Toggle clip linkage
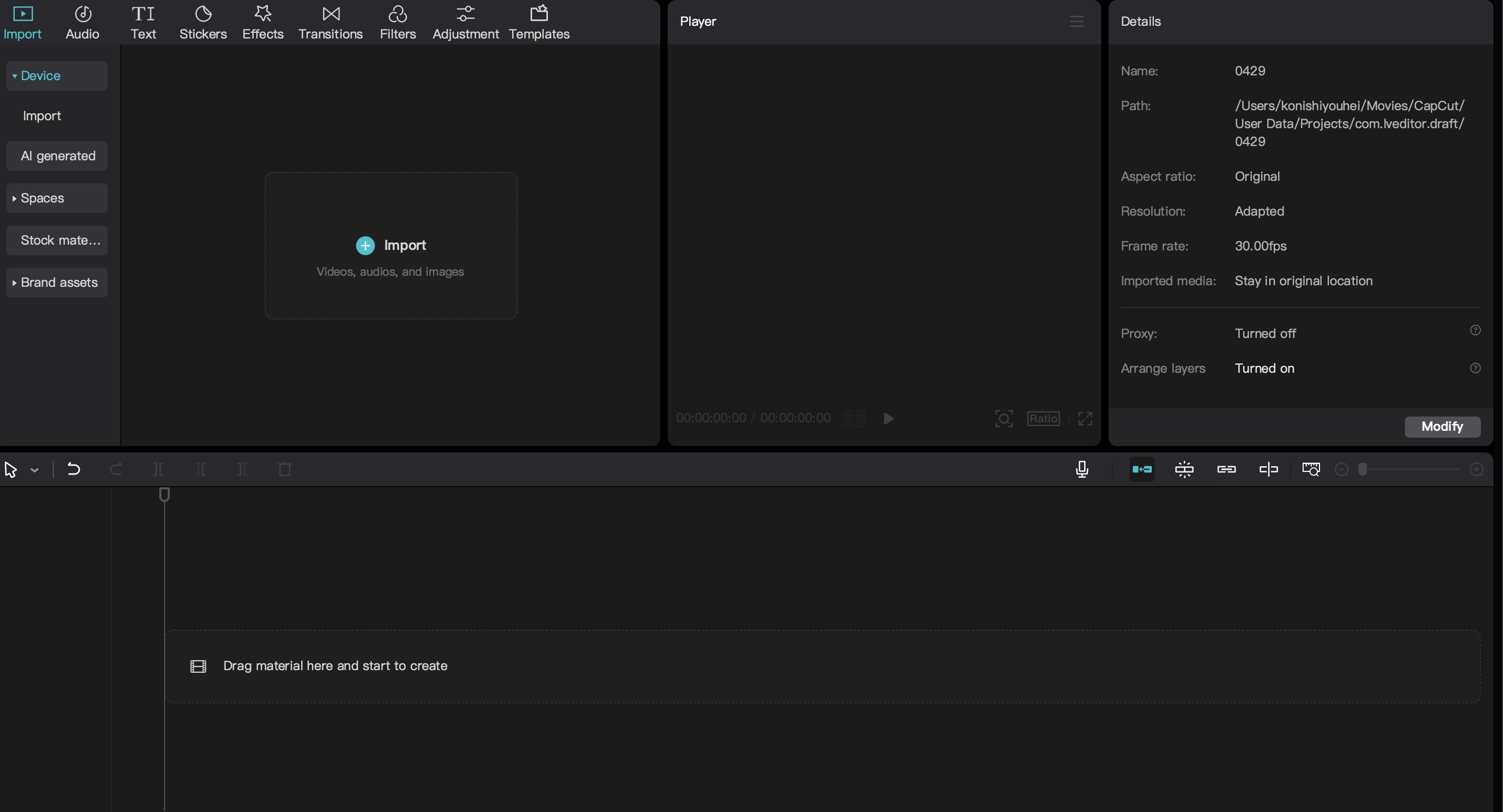The height and width of the screenshot is (812, 1503). pos(1227,469)
